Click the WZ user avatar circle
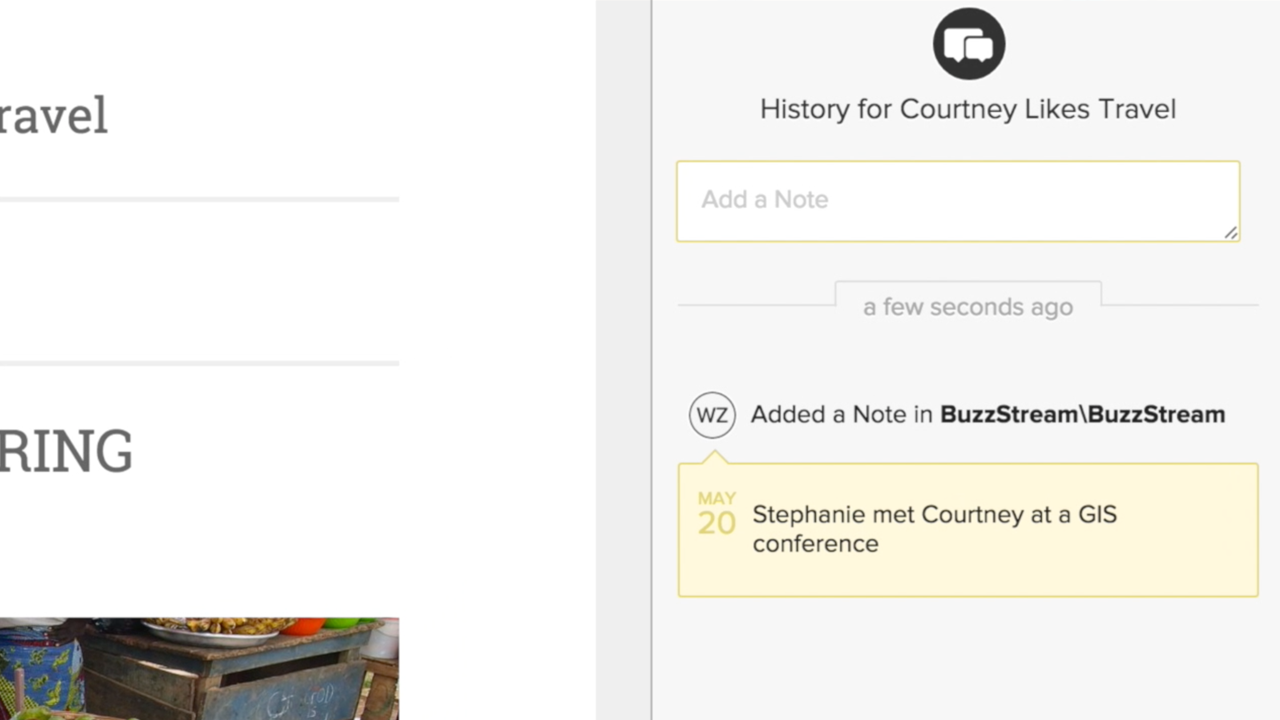Viewport: 1280px width, 720px height. tap(712, 415)
